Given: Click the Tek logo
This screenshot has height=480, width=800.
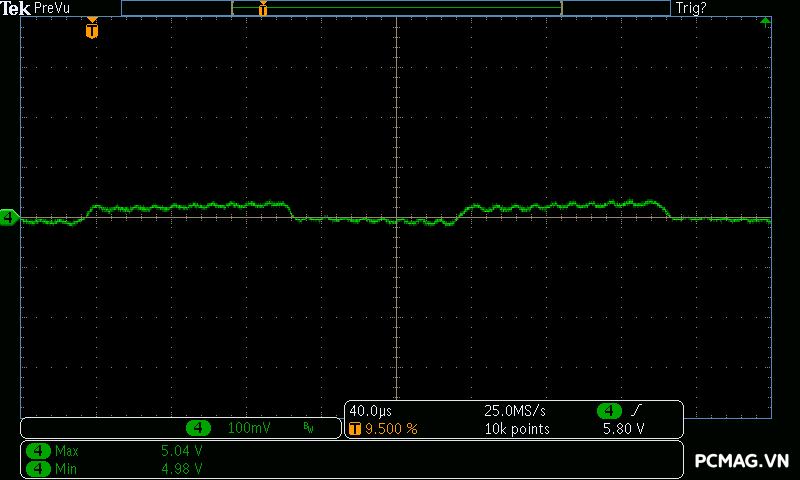Looking at the screenshot, I should pos(16,8).
